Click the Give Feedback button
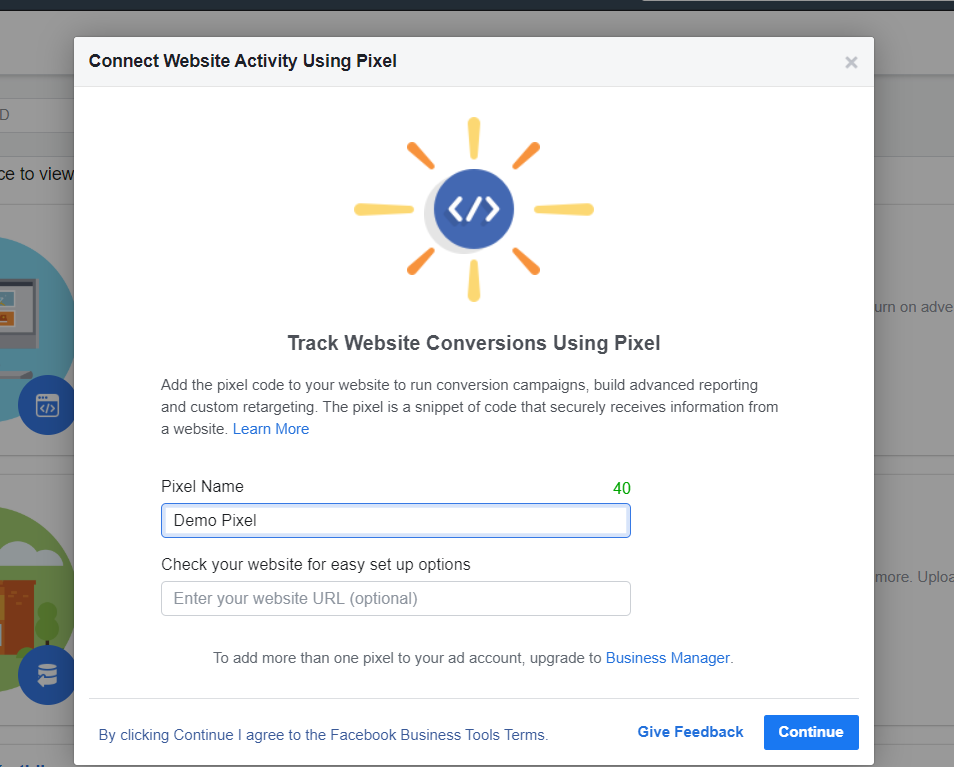The height and width of the screenshot is (767, 954). (x=690, y=732)
